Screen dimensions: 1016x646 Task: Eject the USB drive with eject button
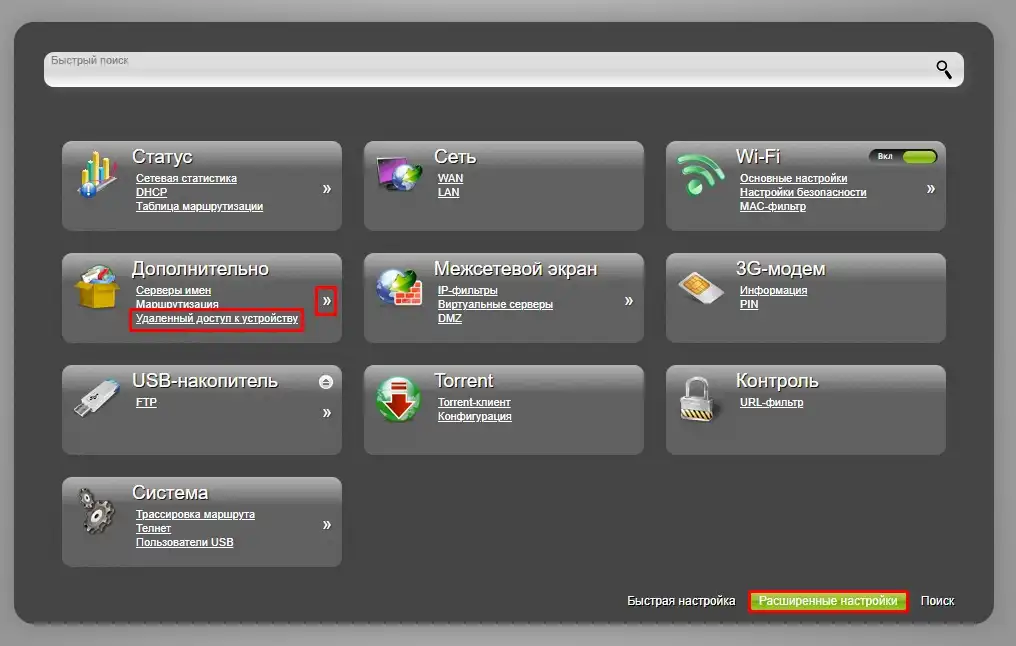click(x=326, y=382)
